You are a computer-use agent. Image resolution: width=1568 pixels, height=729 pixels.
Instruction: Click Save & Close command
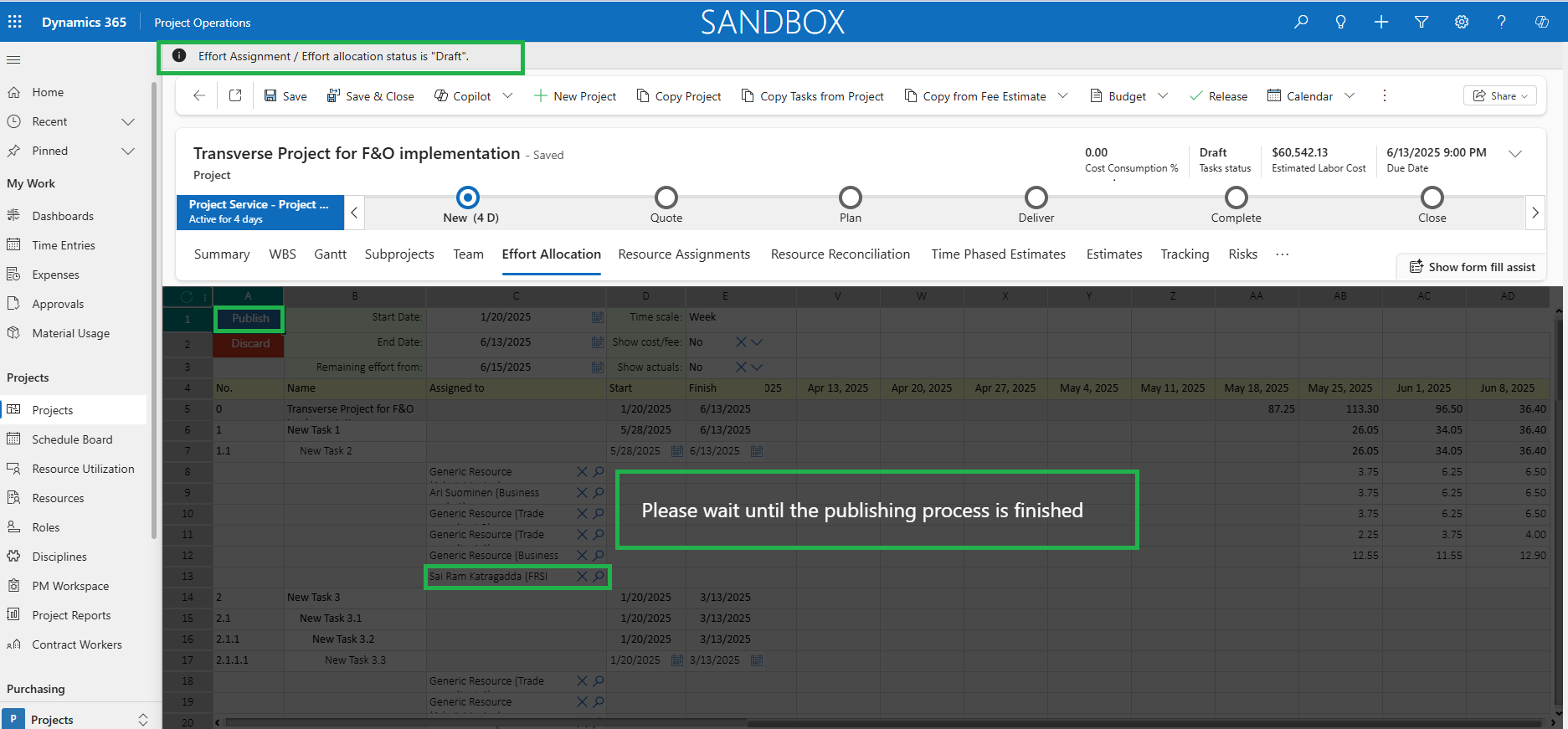(370, 96)
